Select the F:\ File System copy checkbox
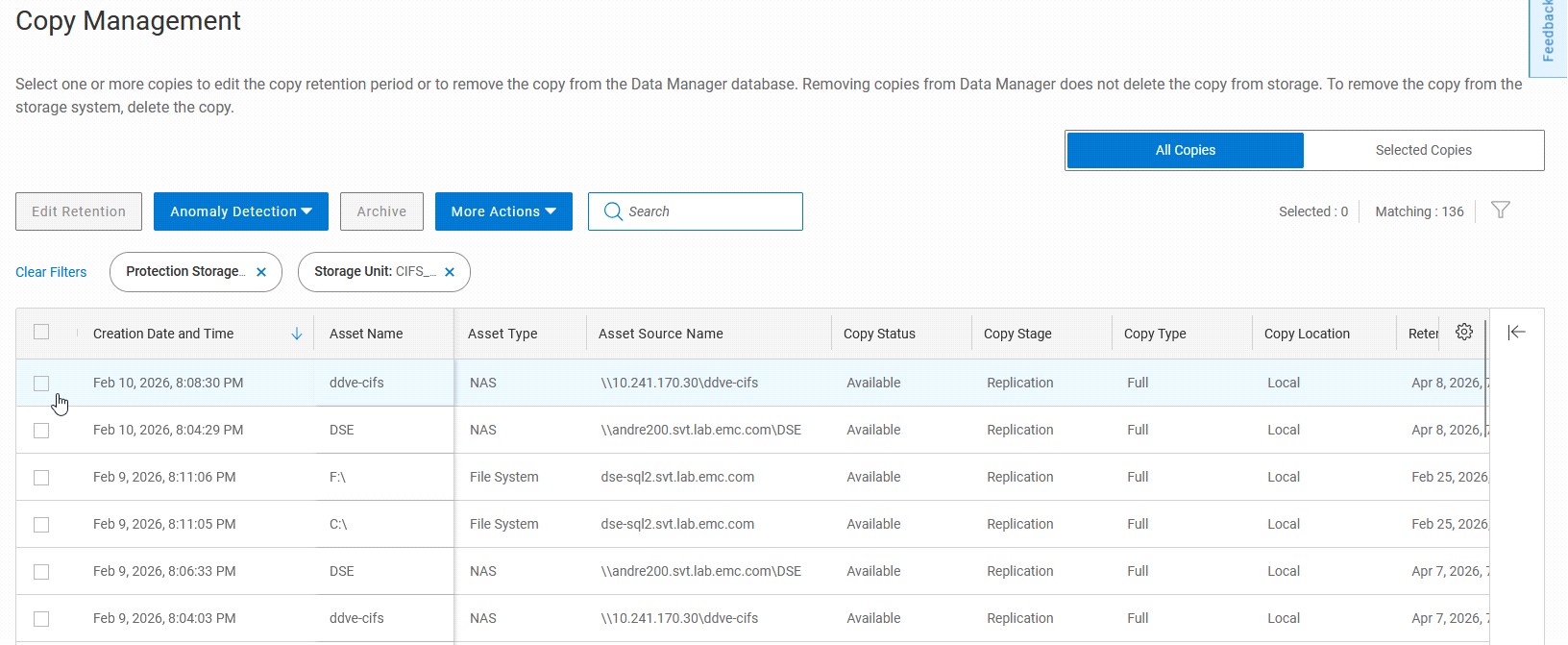 (x=41, y=478)
